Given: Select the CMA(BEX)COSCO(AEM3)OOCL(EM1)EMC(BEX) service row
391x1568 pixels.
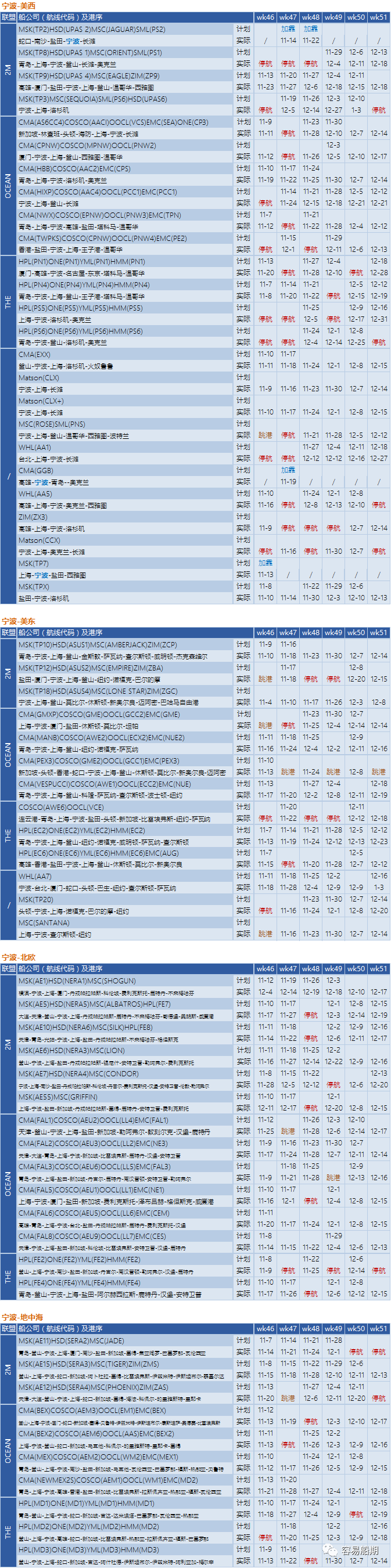Looking at the screenshot, I should [92, 1410].
